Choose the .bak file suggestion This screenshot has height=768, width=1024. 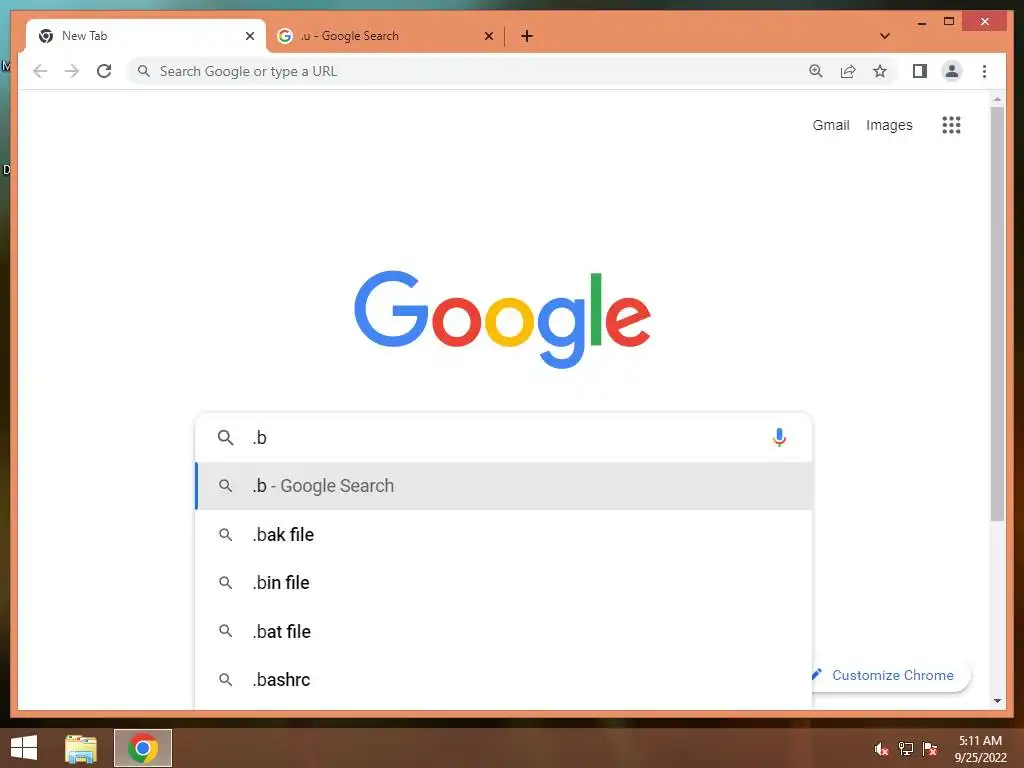pyautogui.click(x=504, y=535)
